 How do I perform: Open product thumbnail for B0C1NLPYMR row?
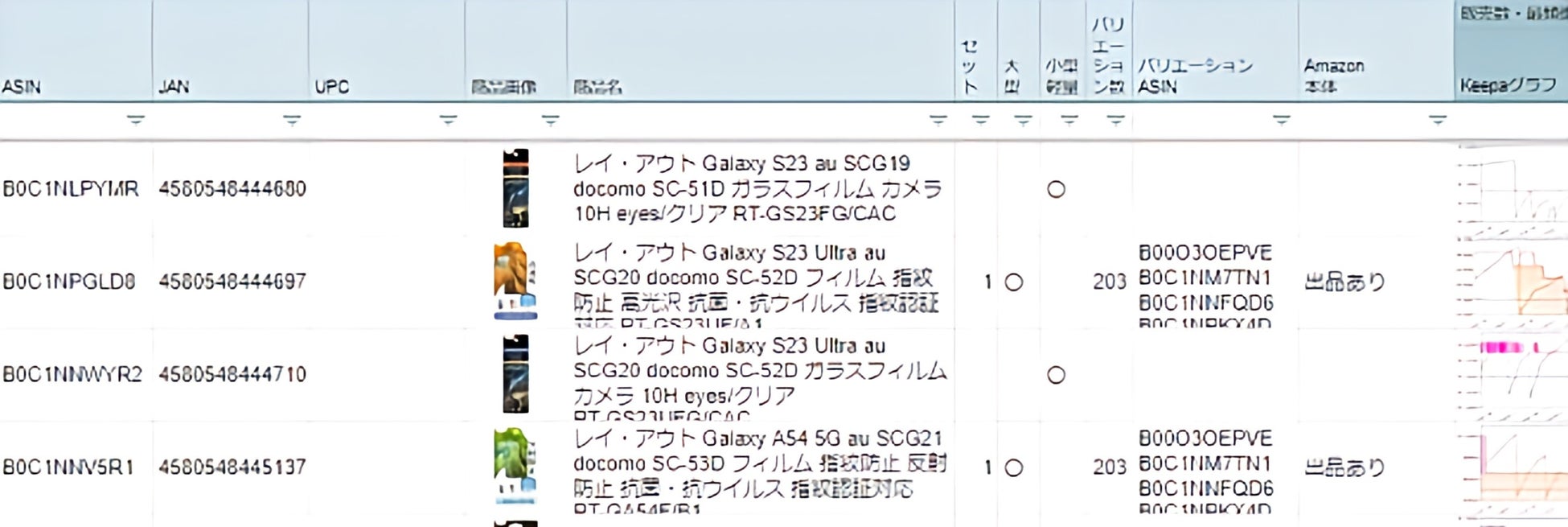pos(515,188)
